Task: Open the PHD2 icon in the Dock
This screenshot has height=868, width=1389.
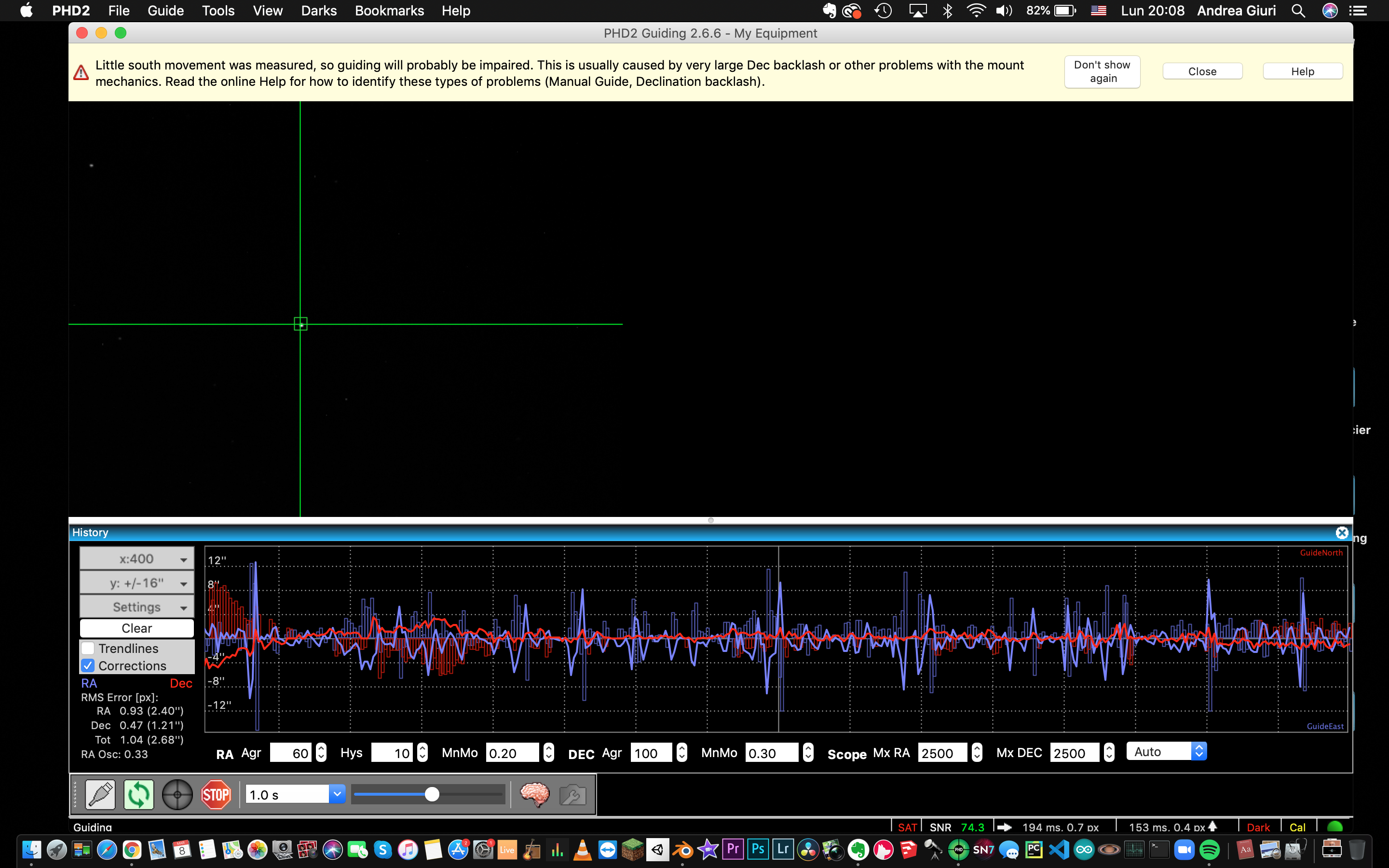Action: click(x=958, y=849)
